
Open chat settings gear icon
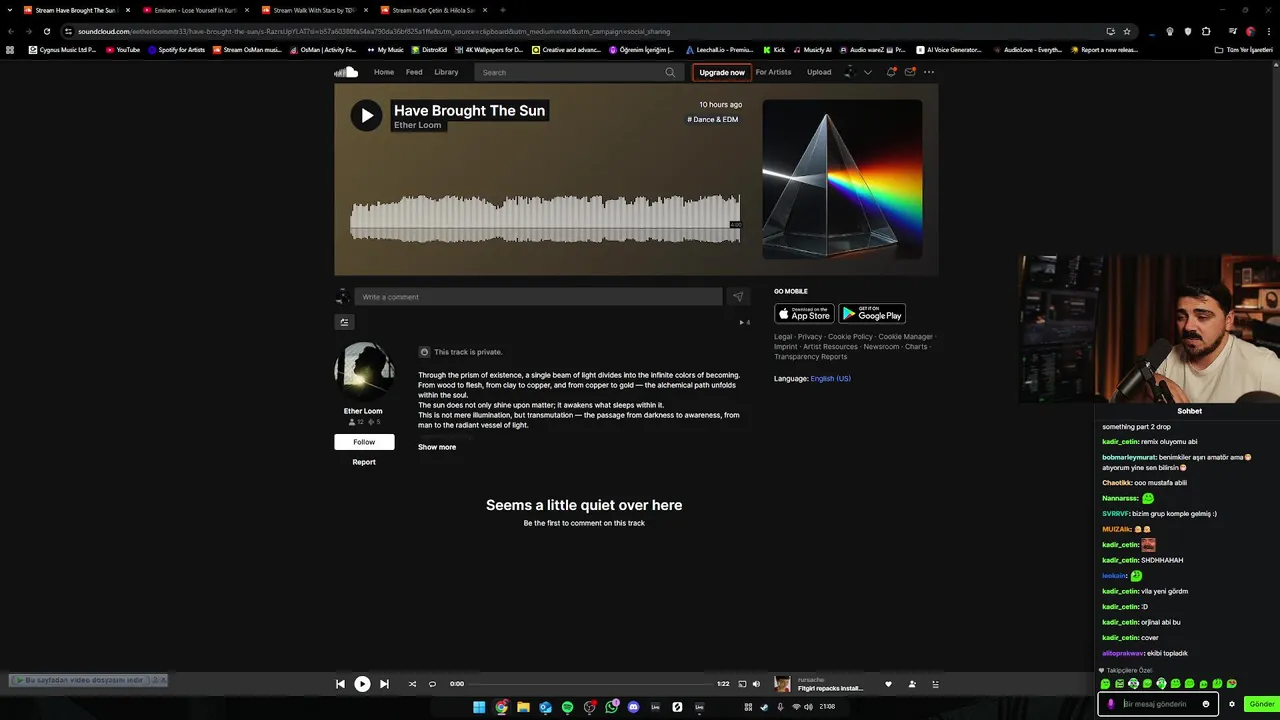(1232, 704)
